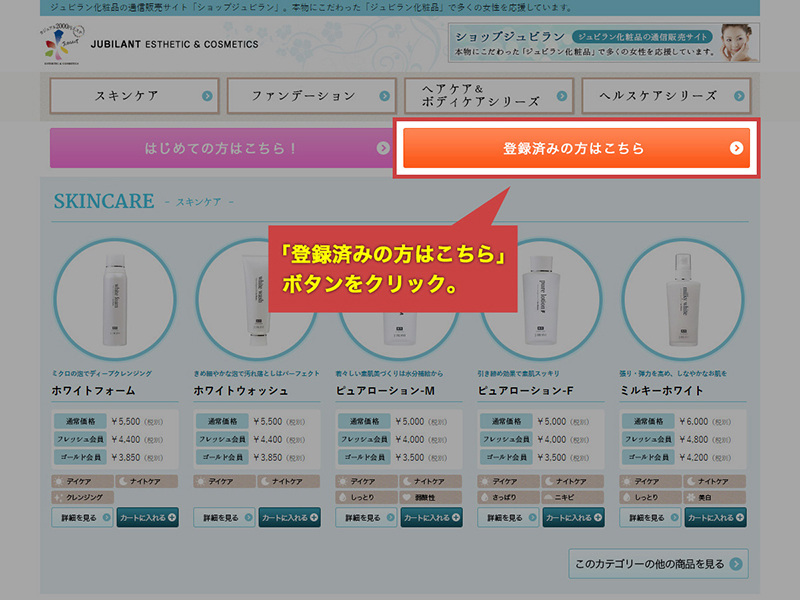
Task: Add ピュアローション-F to the cart
Action: point(573,517)
